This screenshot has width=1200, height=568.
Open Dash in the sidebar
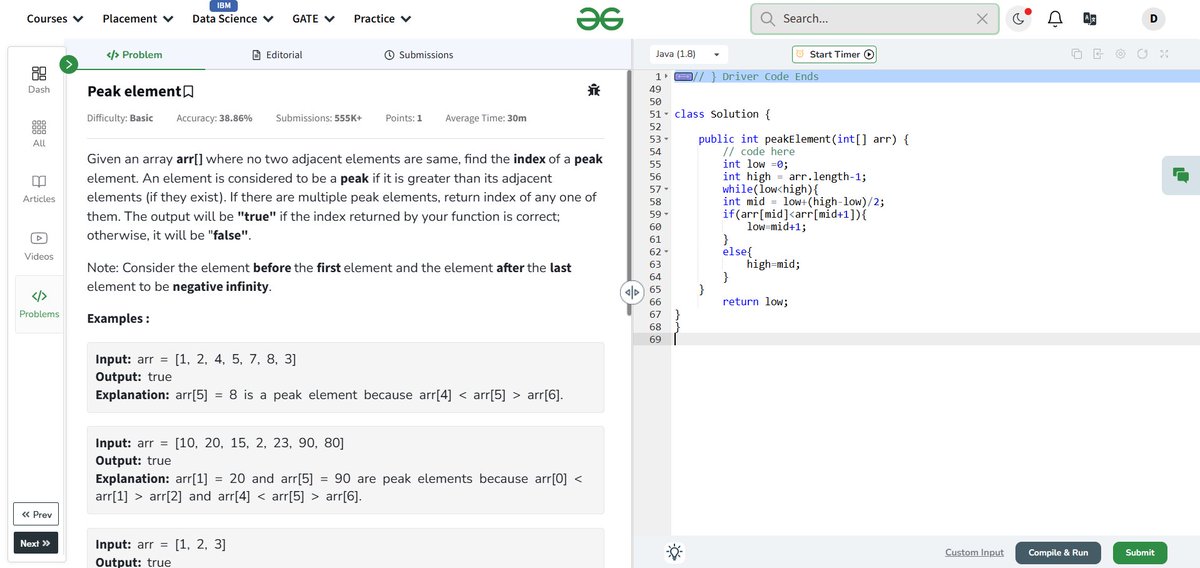point(39,80)
